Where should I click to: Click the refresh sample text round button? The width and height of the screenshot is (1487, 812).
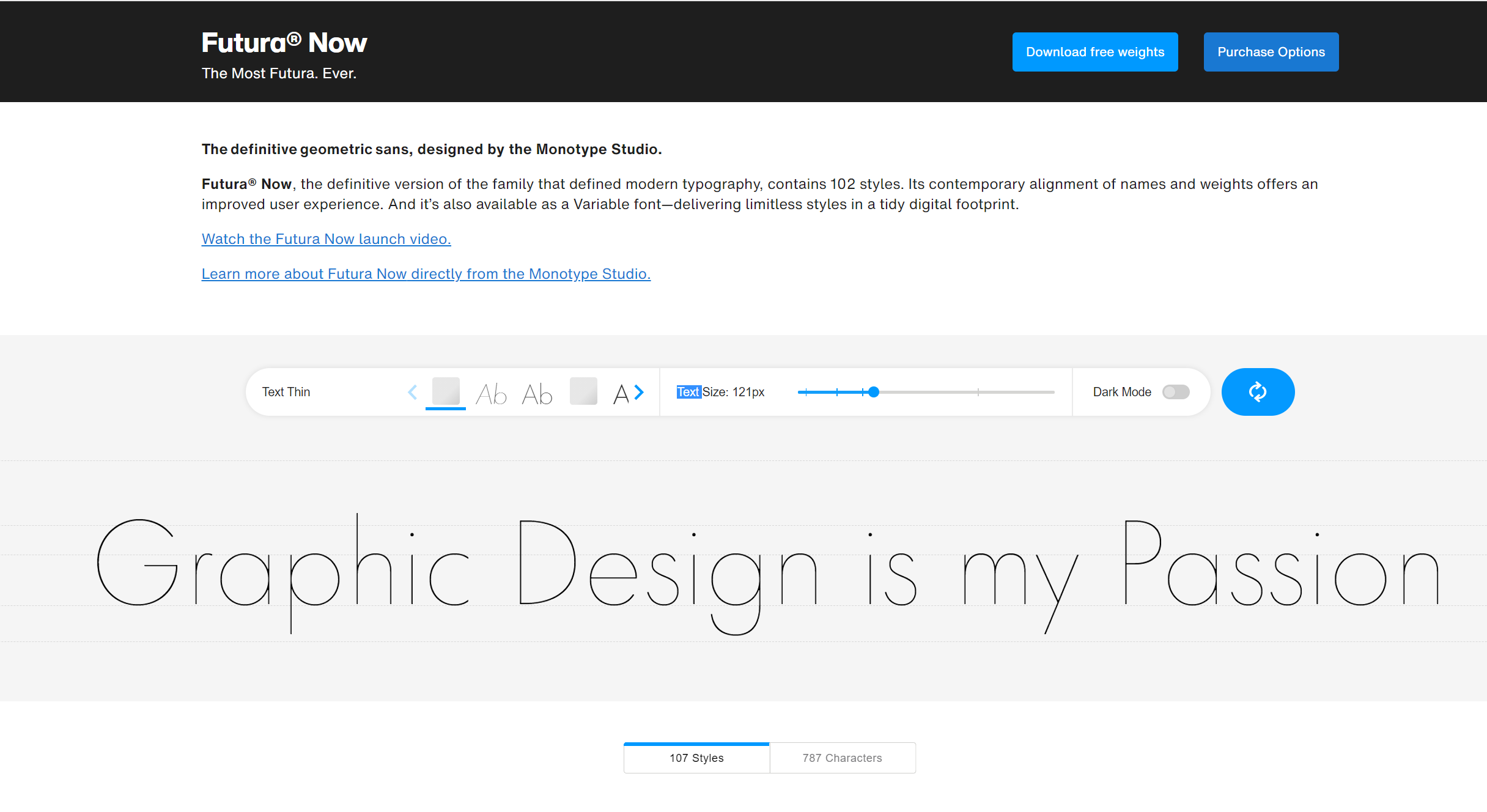(x=1258, y=392)
